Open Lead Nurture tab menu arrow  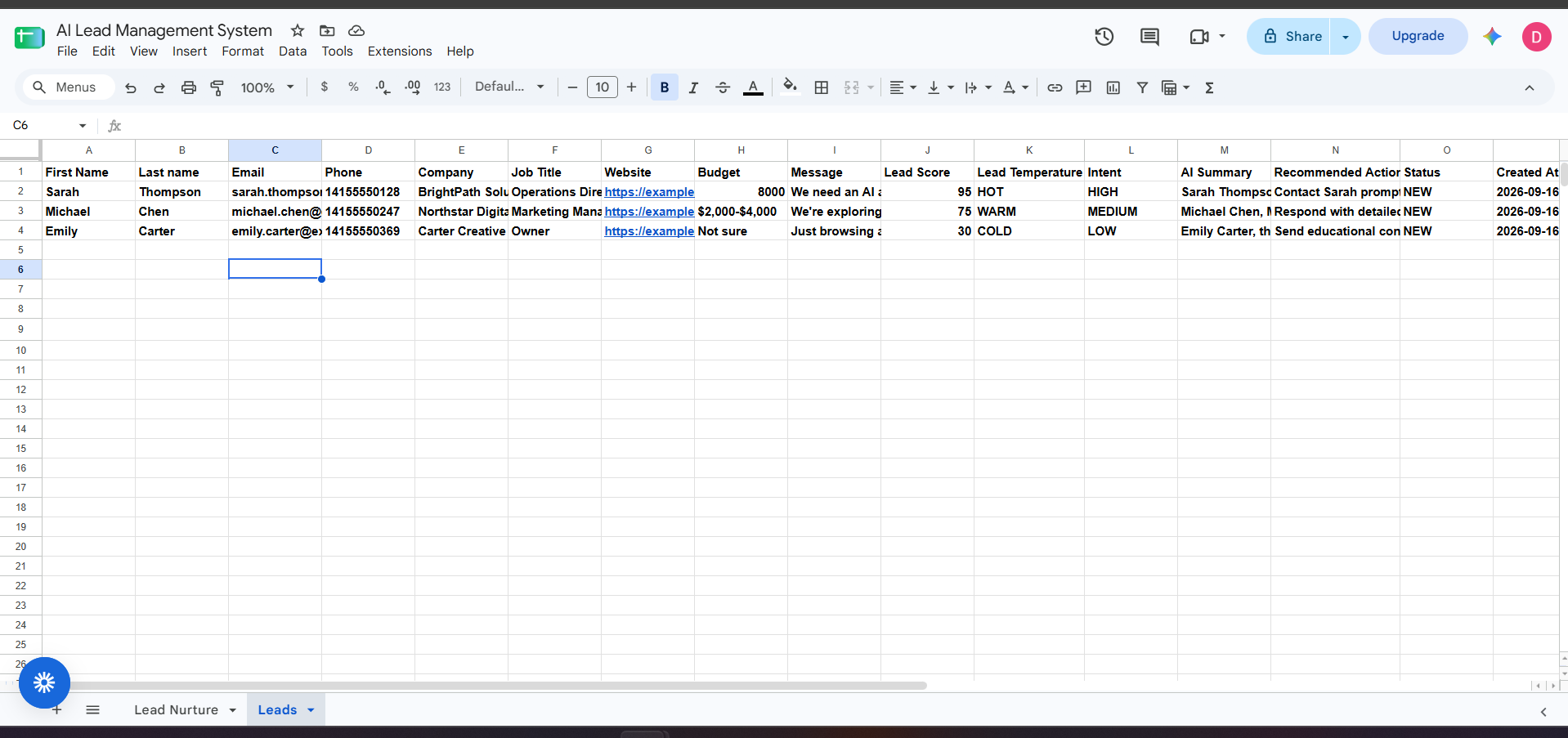[x=233, y=710]
